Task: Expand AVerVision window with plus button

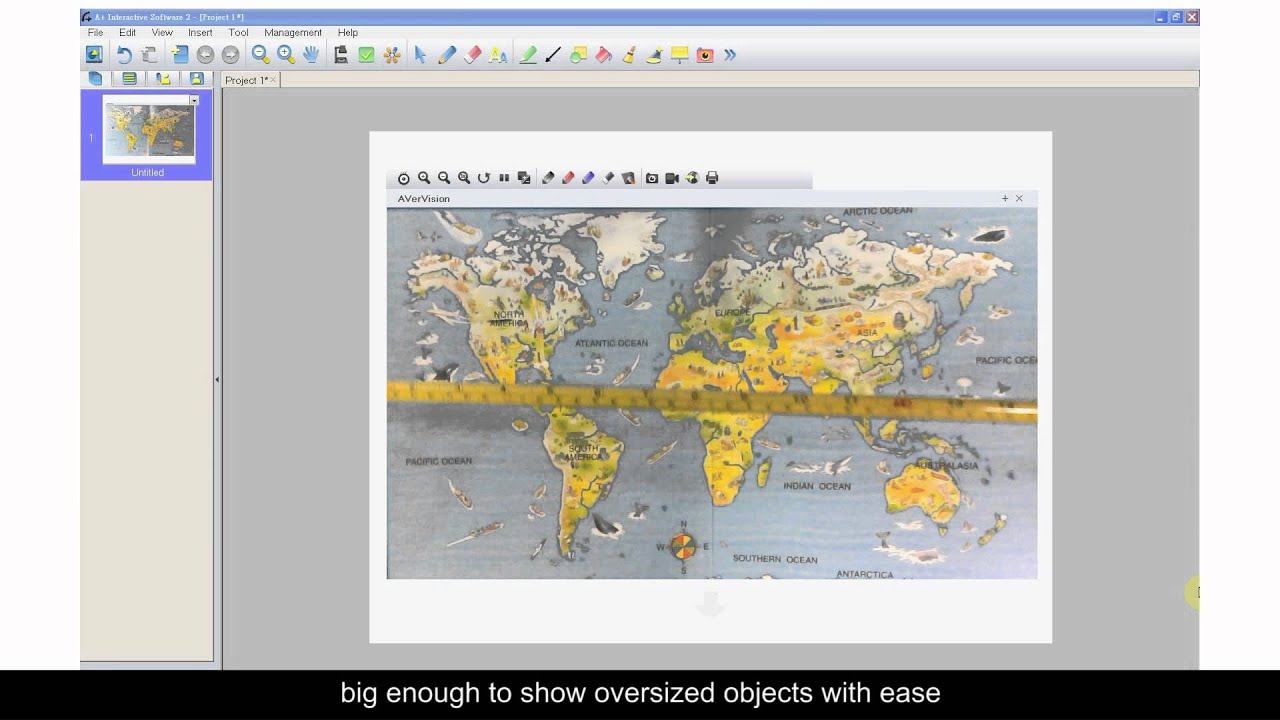Action: [1005, 198]
